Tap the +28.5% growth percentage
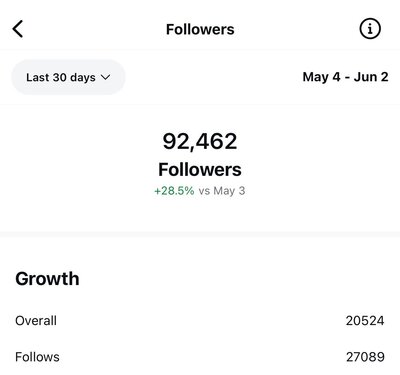Viewport: 400px width, 375px height. point(174,191)
